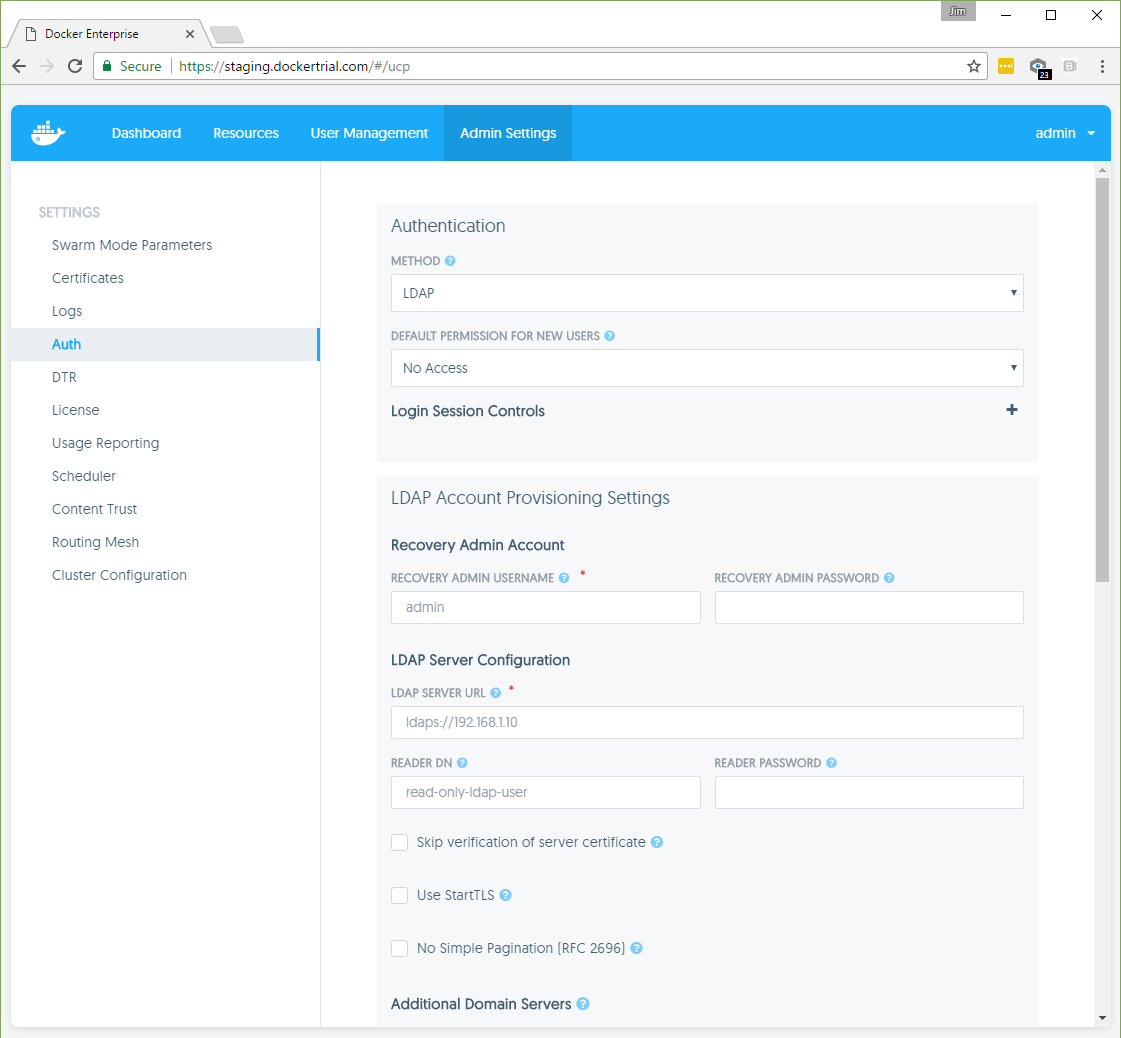Image resolution: width=1121 pixels, height=1038 pixels.
Task: Toggle No Simple Pagination checkbox
Action: [400, 948]
